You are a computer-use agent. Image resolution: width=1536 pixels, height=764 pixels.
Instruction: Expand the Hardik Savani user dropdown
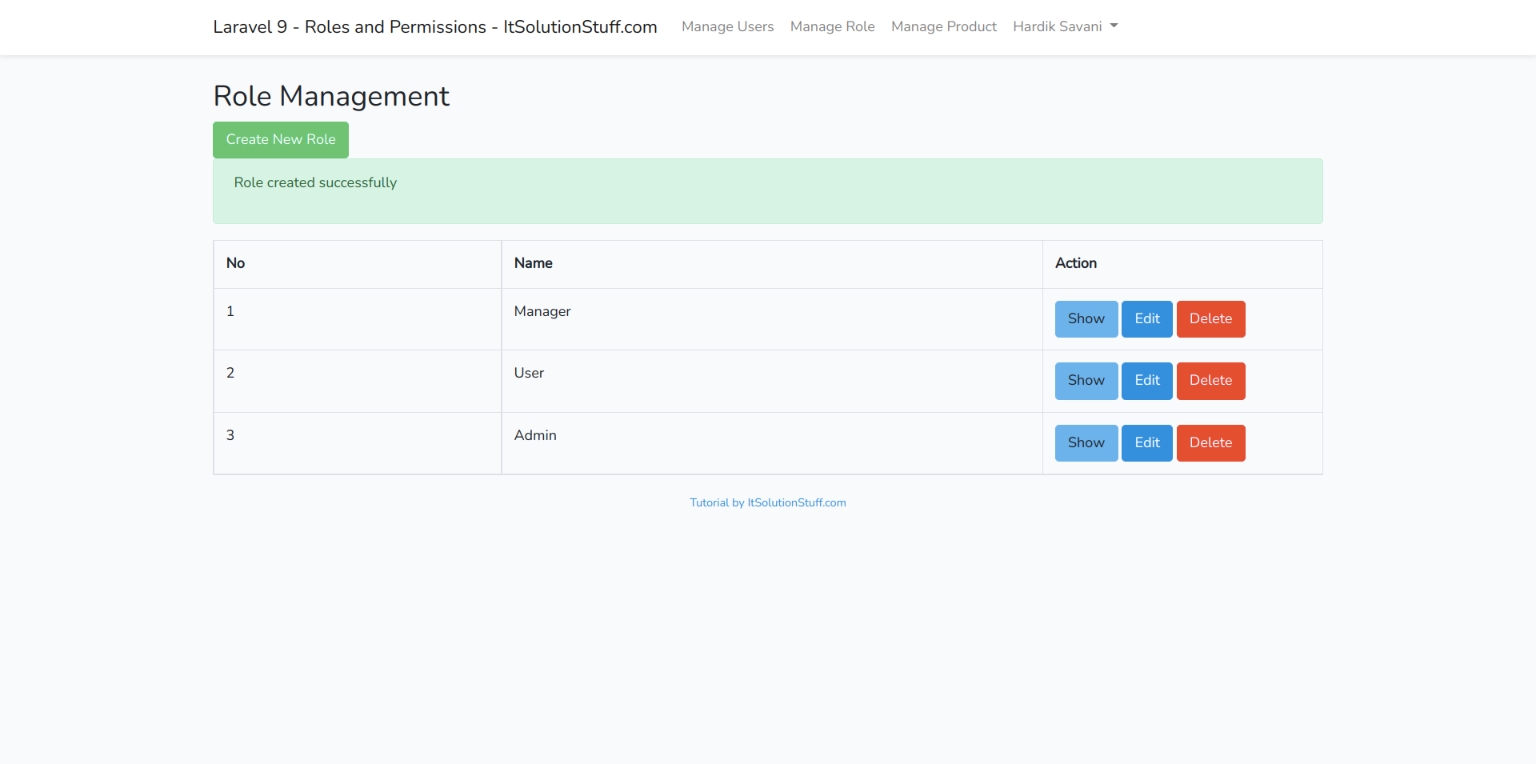coord(1064,27)
